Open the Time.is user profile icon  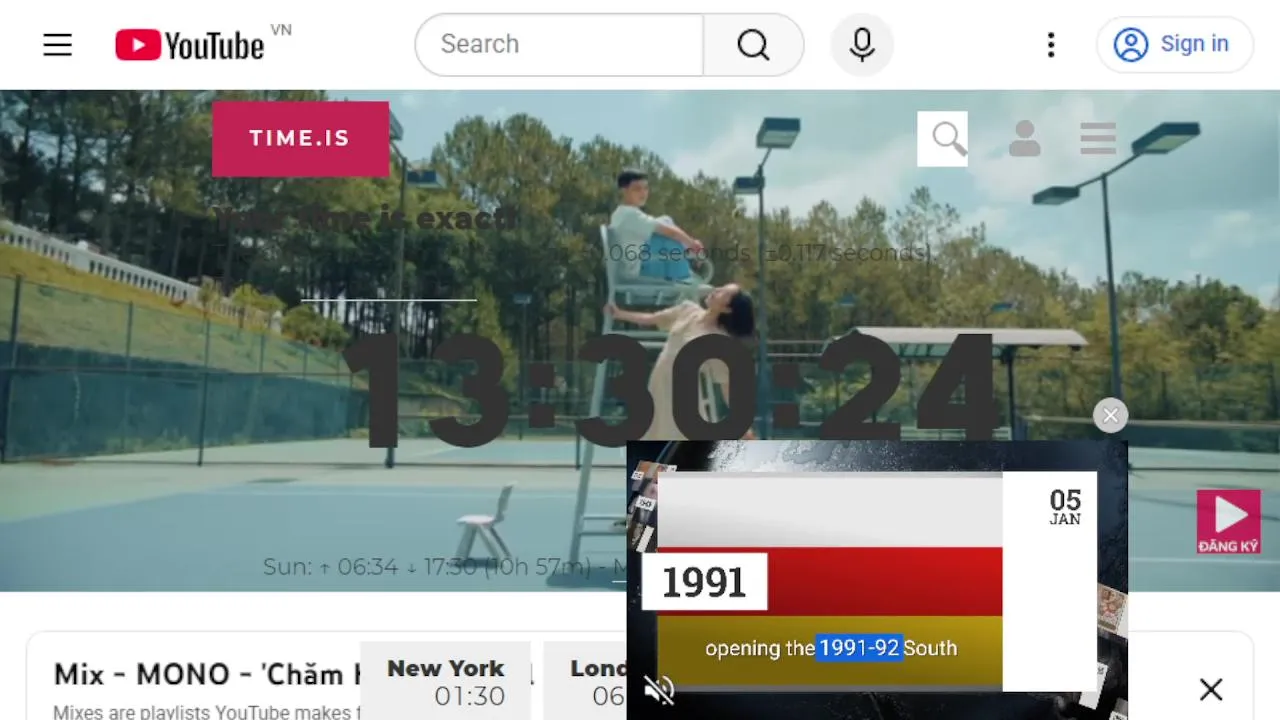1024,138
